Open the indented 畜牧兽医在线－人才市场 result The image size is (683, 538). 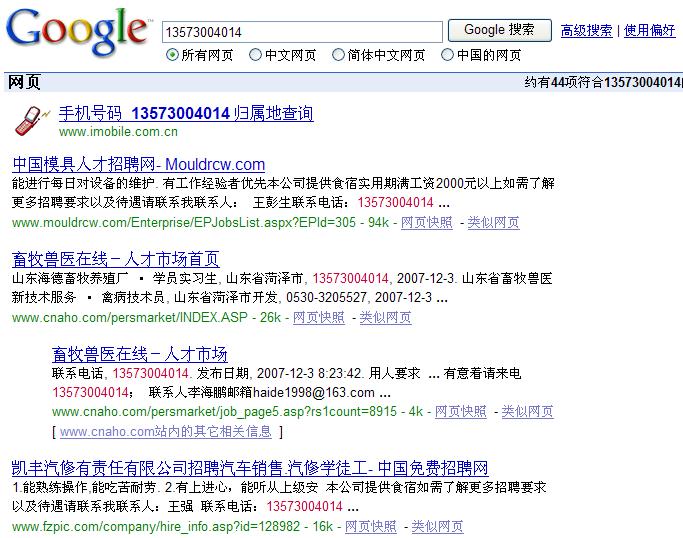(139, 354)
